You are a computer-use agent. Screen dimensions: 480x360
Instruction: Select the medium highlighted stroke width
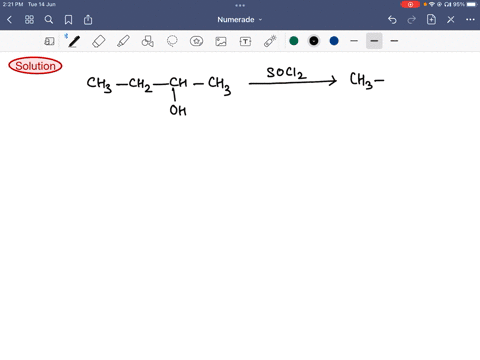[374, 41]
